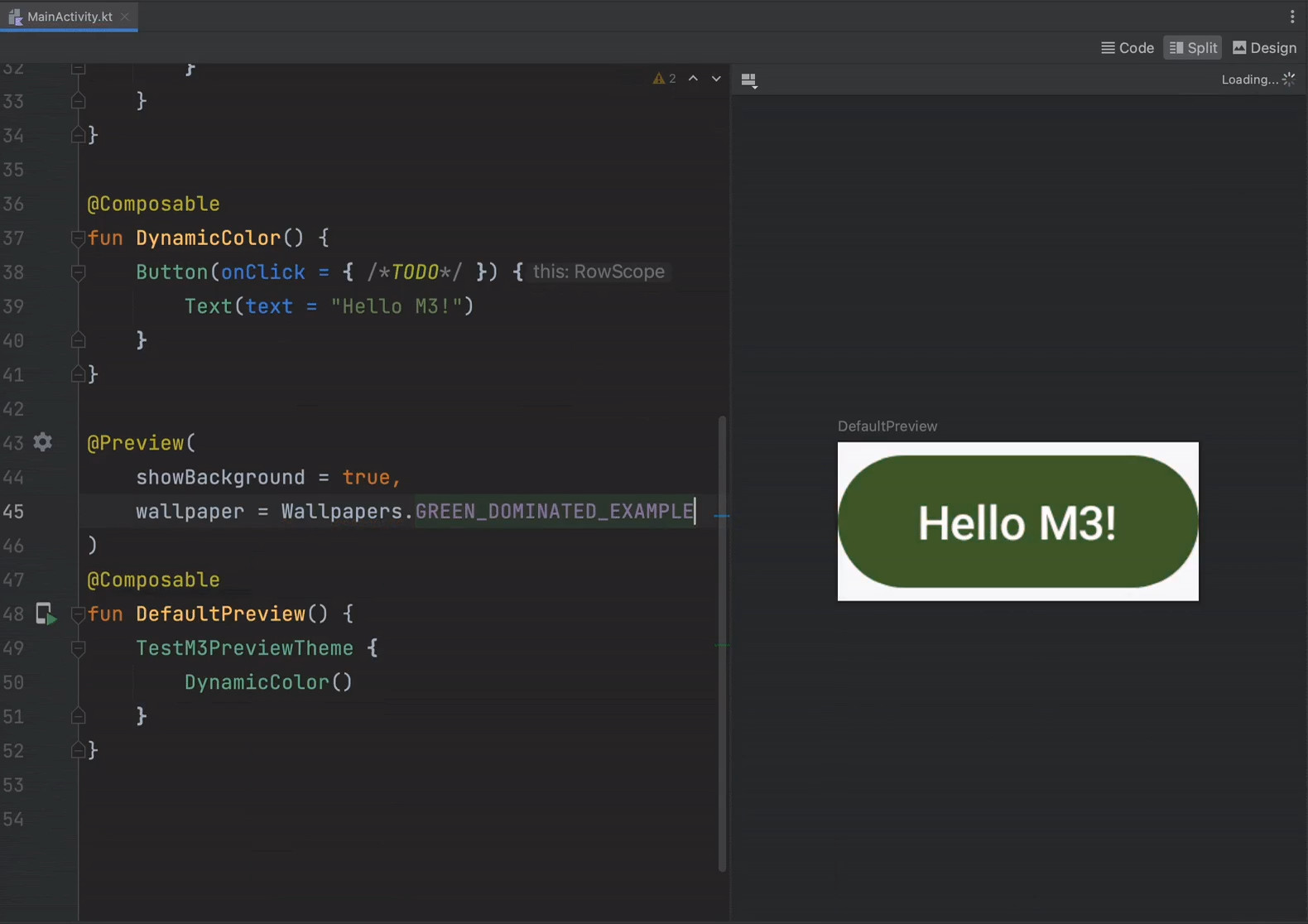
Task: Click the @Preview annotation on line 43
Action: 136,443
